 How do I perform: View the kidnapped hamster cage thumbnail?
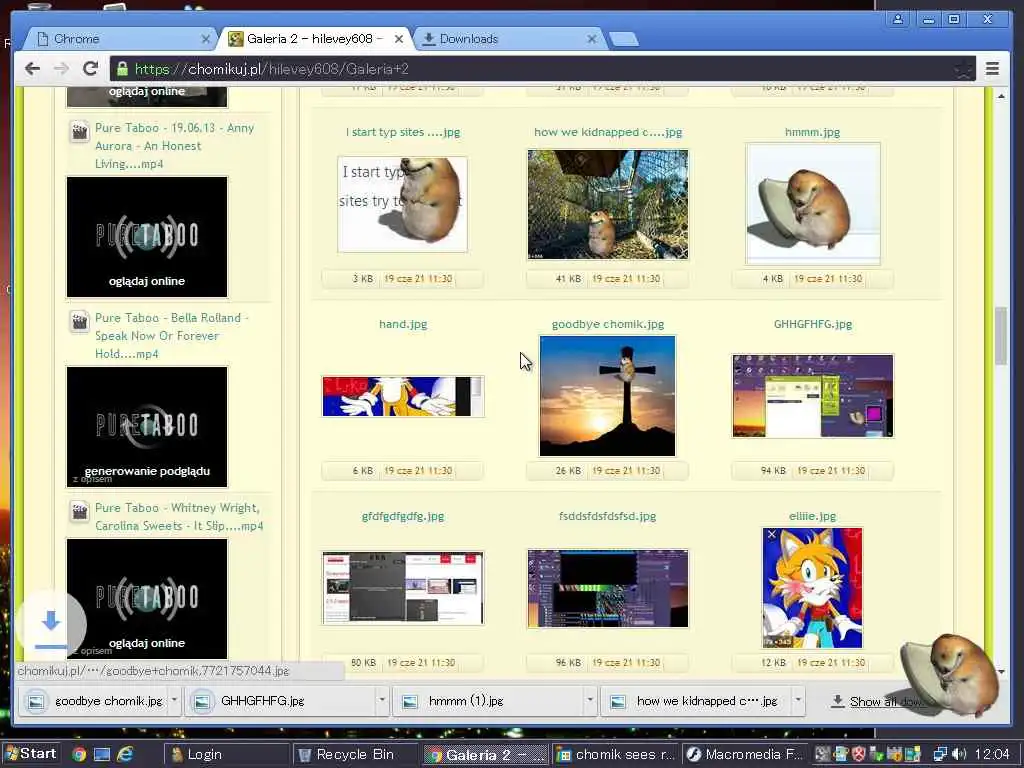coord(608,204)
